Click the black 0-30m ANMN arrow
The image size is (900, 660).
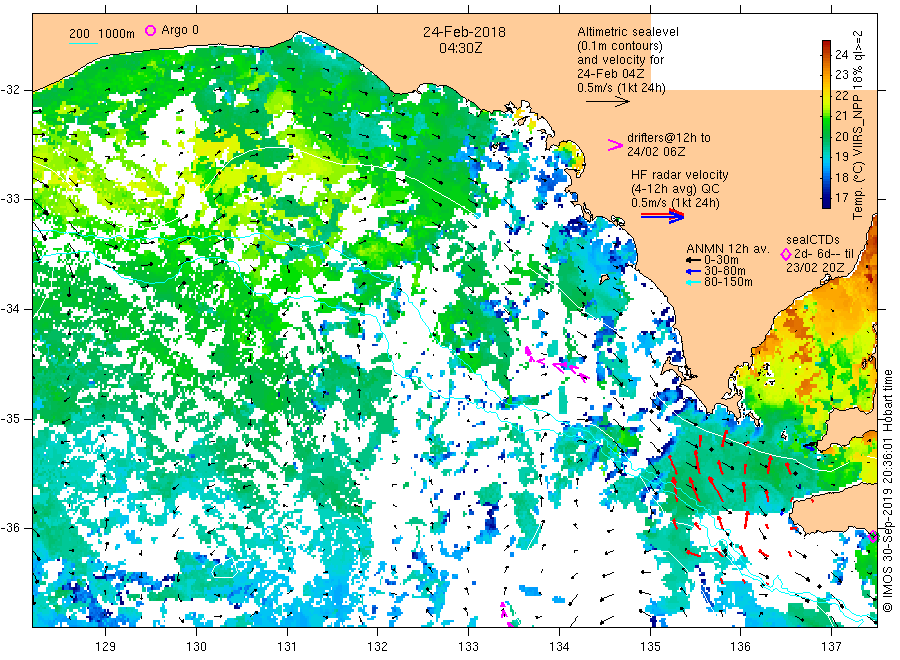coord(693,261)
